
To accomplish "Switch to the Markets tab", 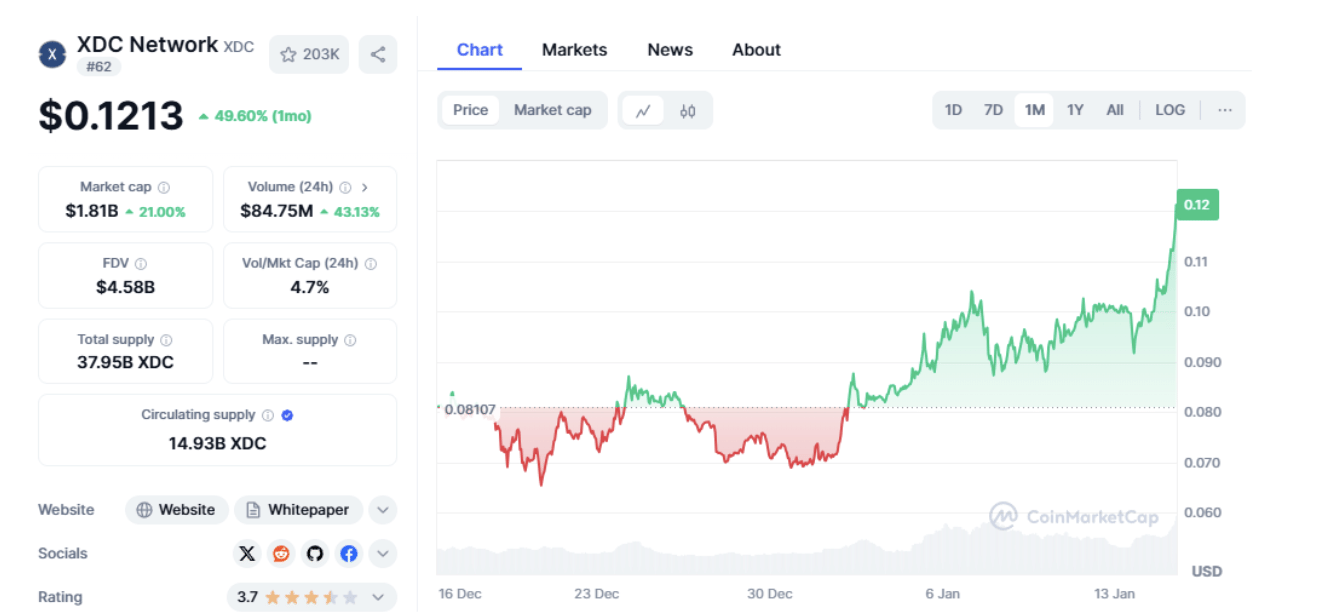I will [574, 50].
